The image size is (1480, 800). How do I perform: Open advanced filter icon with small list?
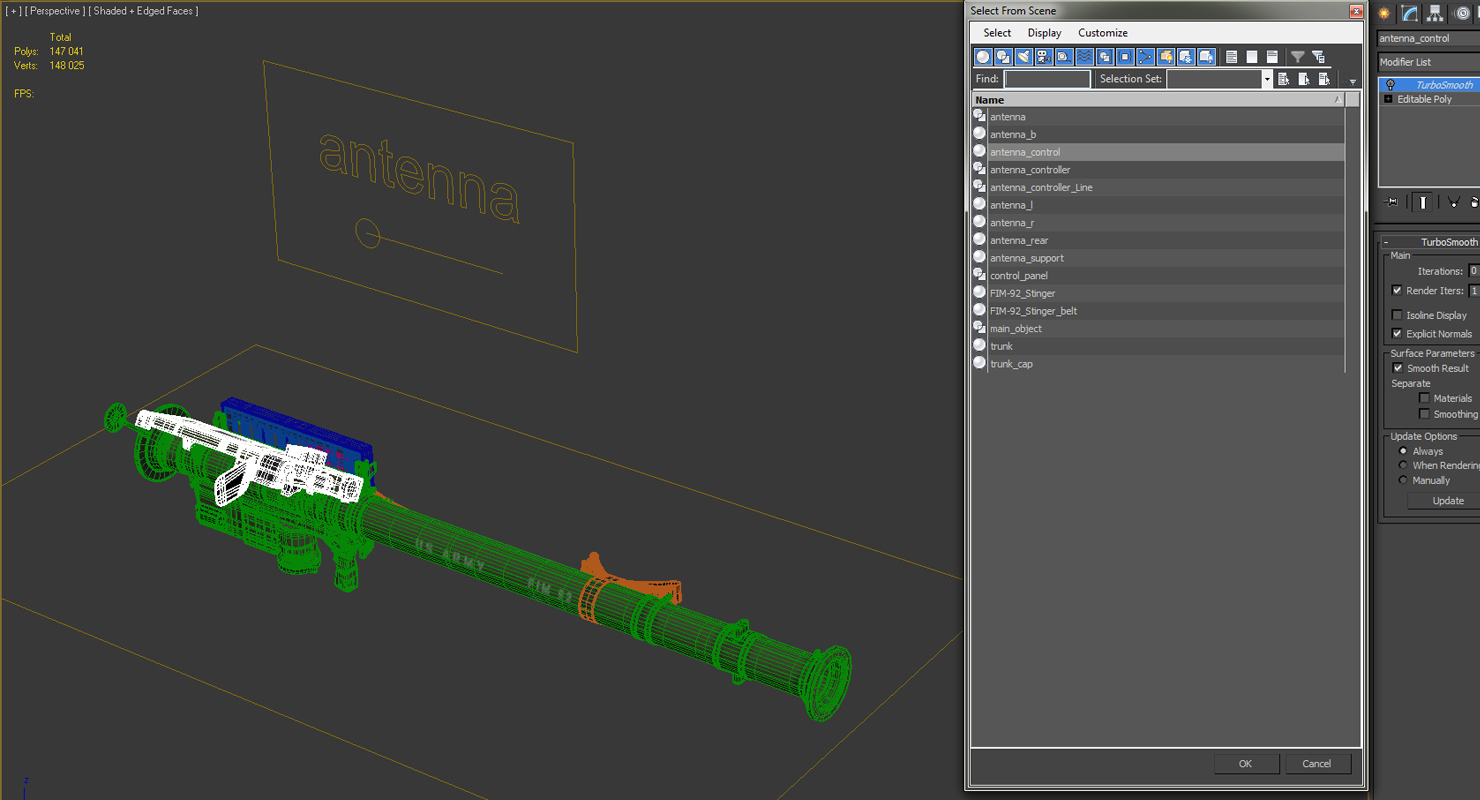pyautogui.click(x=1318, y=57)
